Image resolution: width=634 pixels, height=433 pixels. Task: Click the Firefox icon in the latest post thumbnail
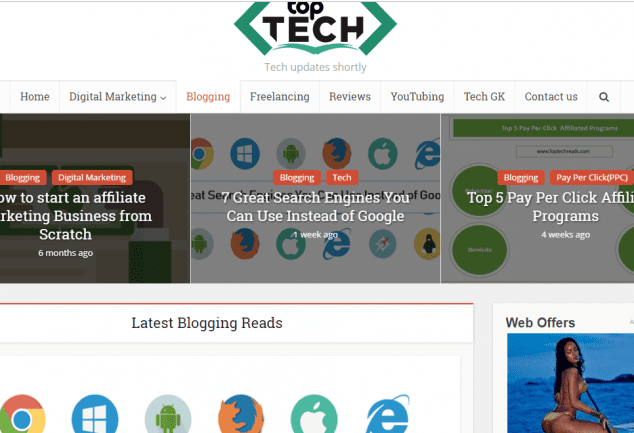(x=241, y=415)
